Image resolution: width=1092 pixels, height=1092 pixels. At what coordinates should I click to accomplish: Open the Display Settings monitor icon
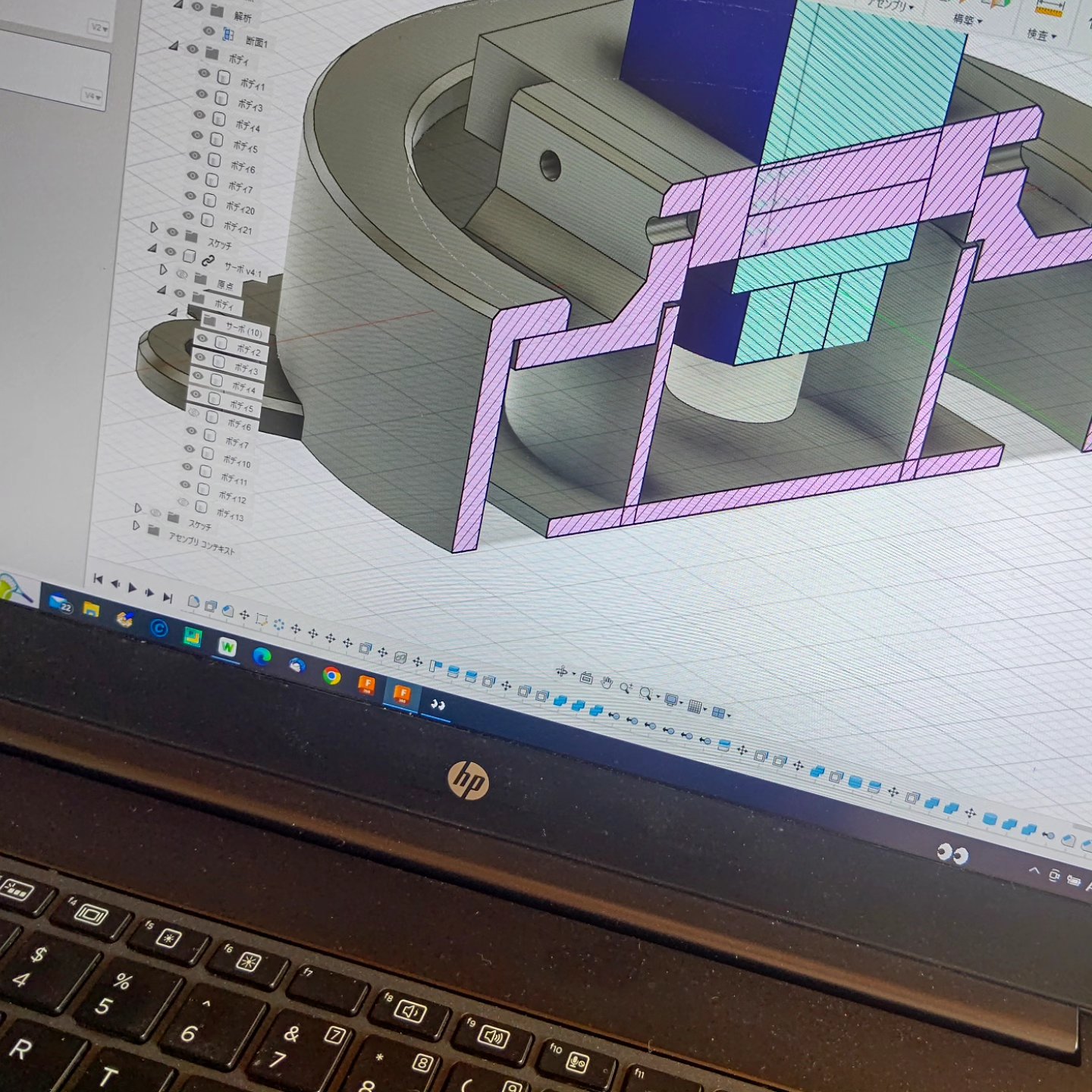tap(670, 699)
